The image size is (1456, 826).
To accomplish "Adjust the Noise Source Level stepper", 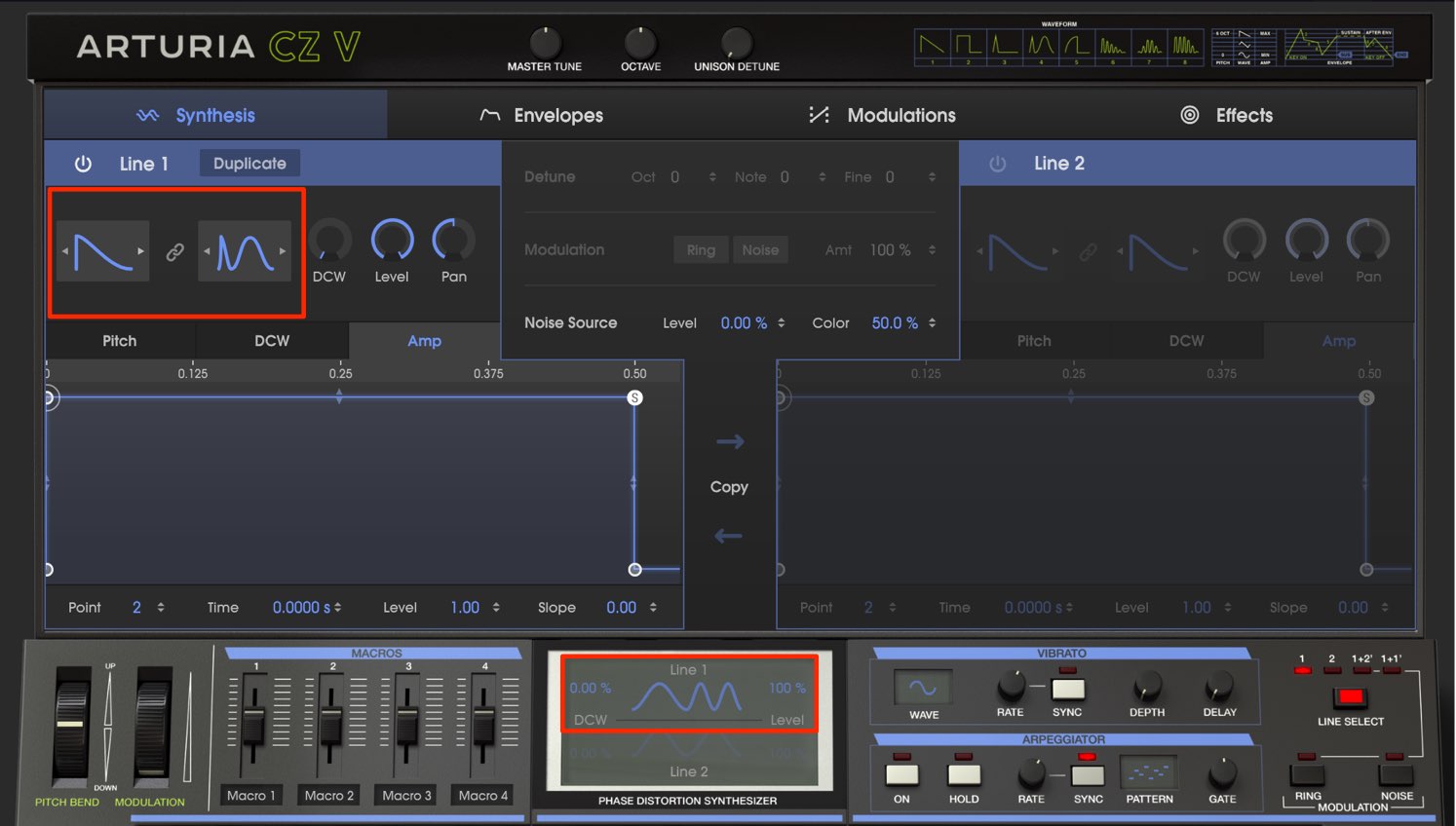I will 781,323.
